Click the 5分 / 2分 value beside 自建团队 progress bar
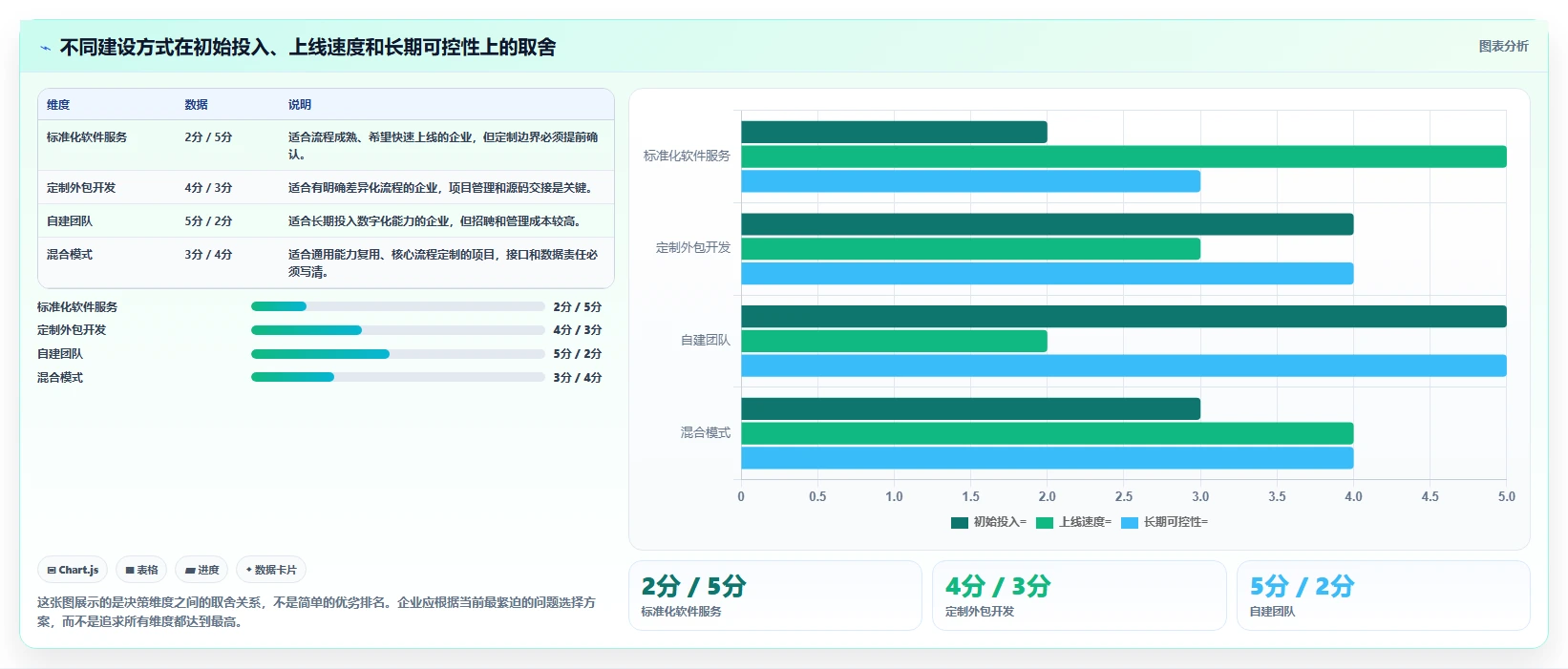The image size is (1568, 669). [x=578, y=354]
